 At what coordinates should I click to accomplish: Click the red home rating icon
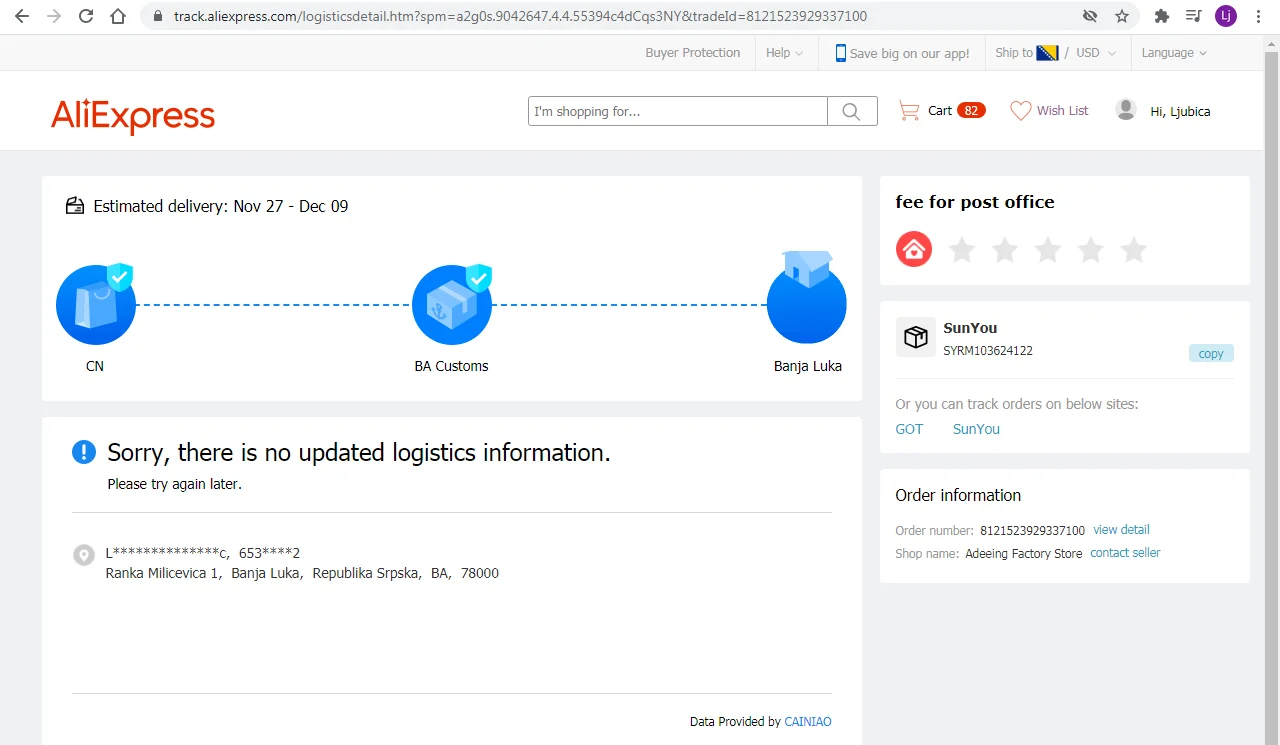(x=914, y=249)
